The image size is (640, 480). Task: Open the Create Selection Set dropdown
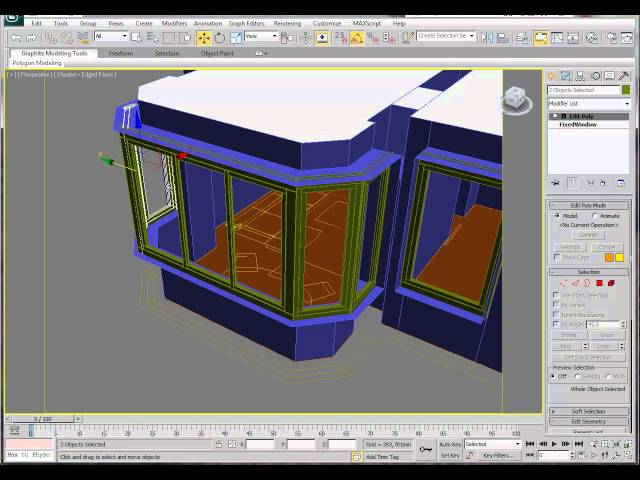click(x=446, y=36)
